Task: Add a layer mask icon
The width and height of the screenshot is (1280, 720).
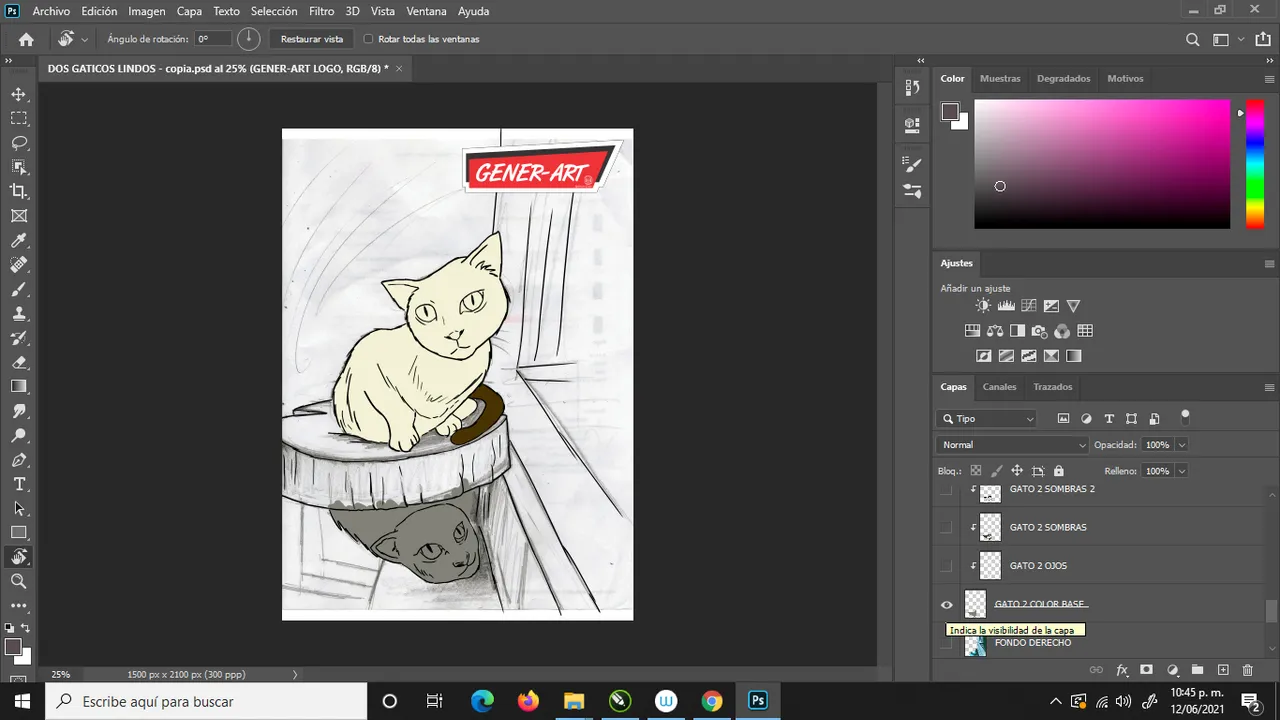Action: [x=1147, y=670]
